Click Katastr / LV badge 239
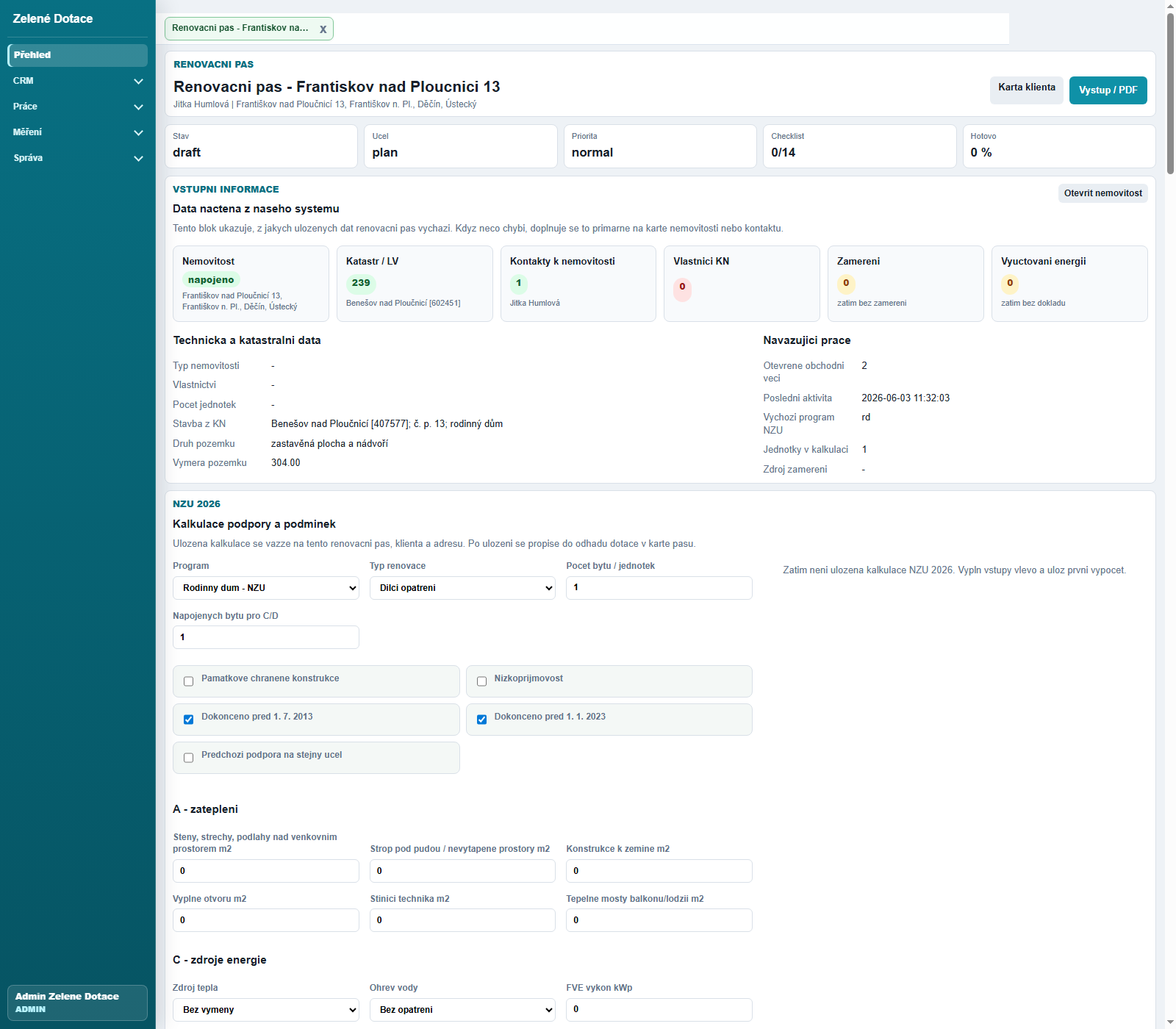Screen dimensions: 1176x1029 361,283
